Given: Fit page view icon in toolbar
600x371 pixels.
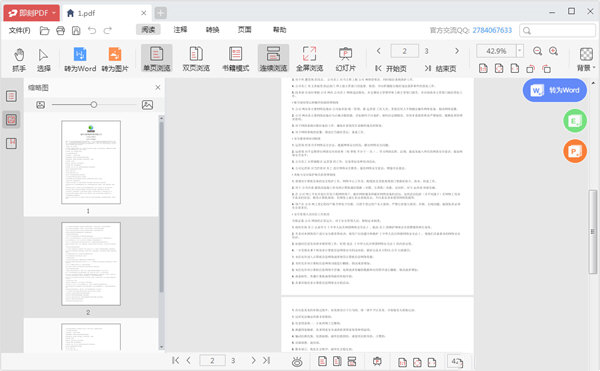Looking at the screenshot, I should point(499,68).
